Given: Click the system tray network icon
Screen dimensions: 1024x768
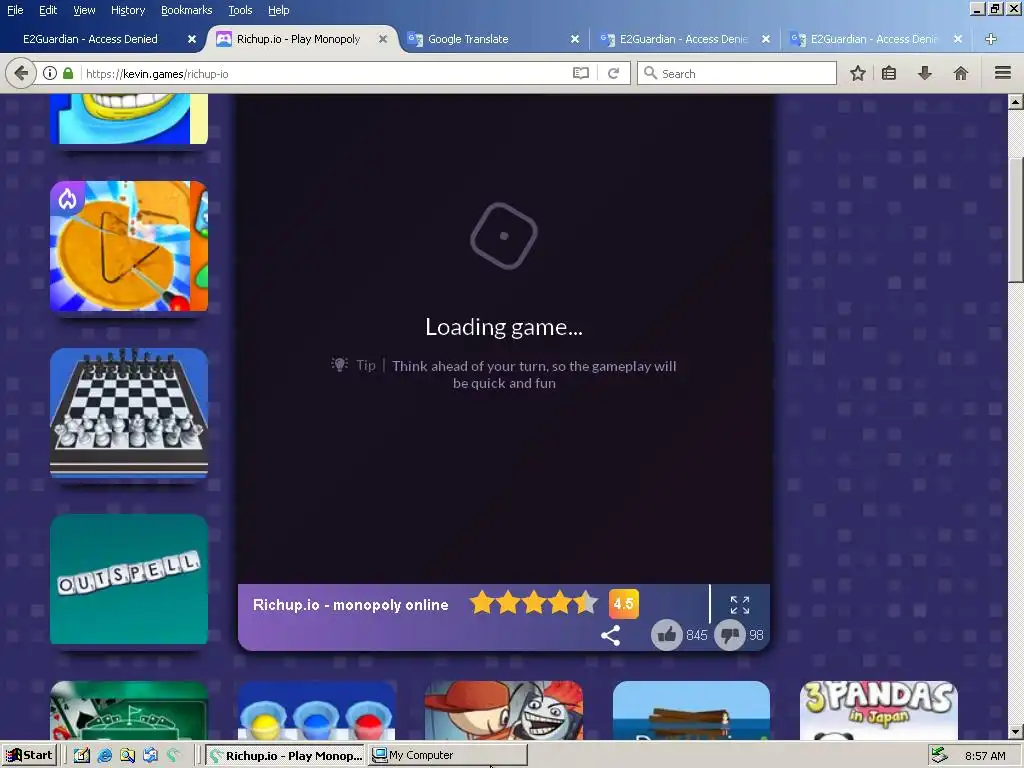Looking at the screenshot, I should 939,755.
